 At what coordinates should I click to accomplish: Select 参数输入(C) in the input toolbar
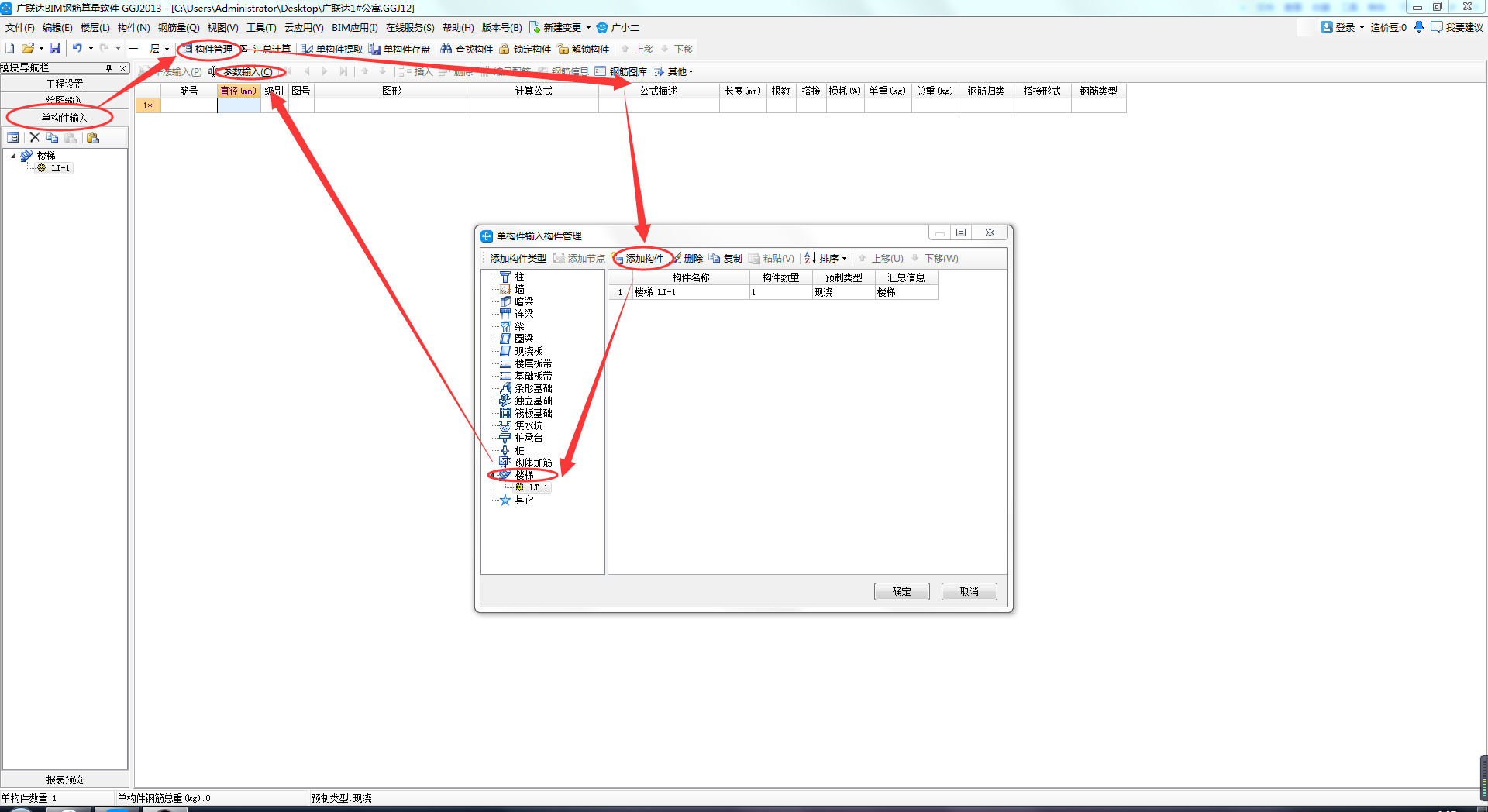tap(243, 71)
